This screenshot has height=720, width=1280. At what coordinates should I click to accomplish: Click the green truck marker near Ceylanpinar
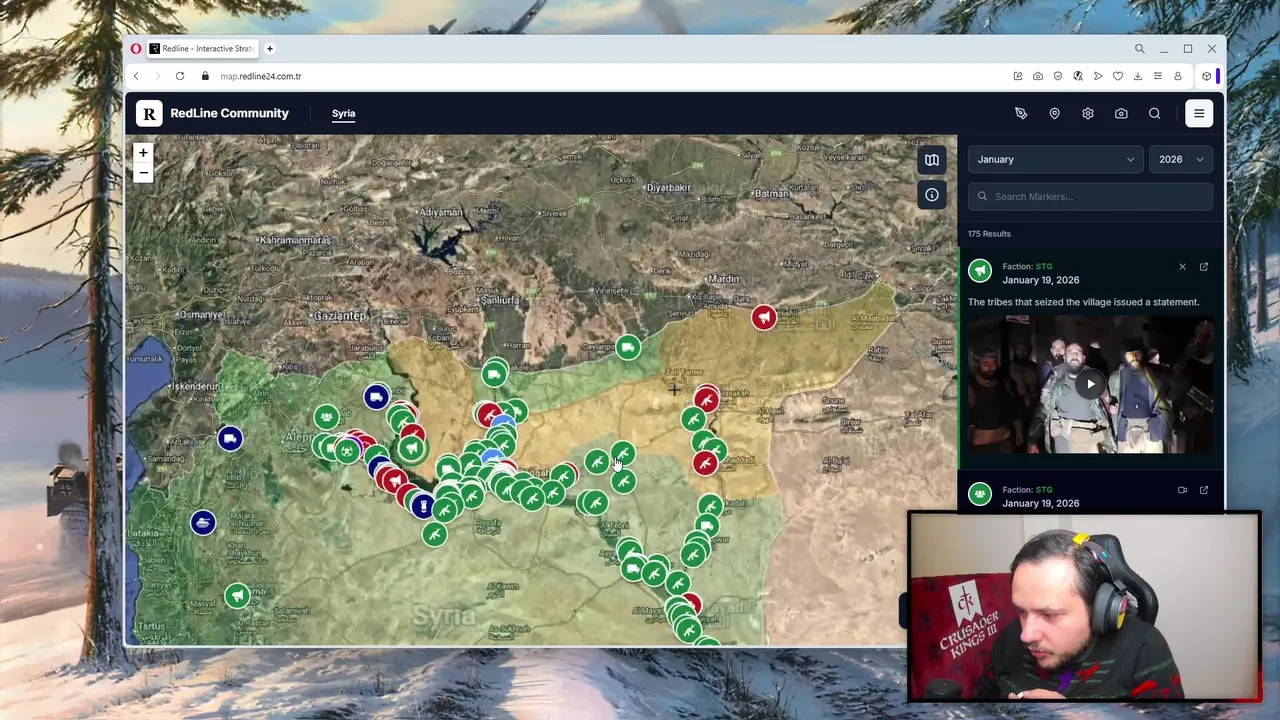pos(627,347)
